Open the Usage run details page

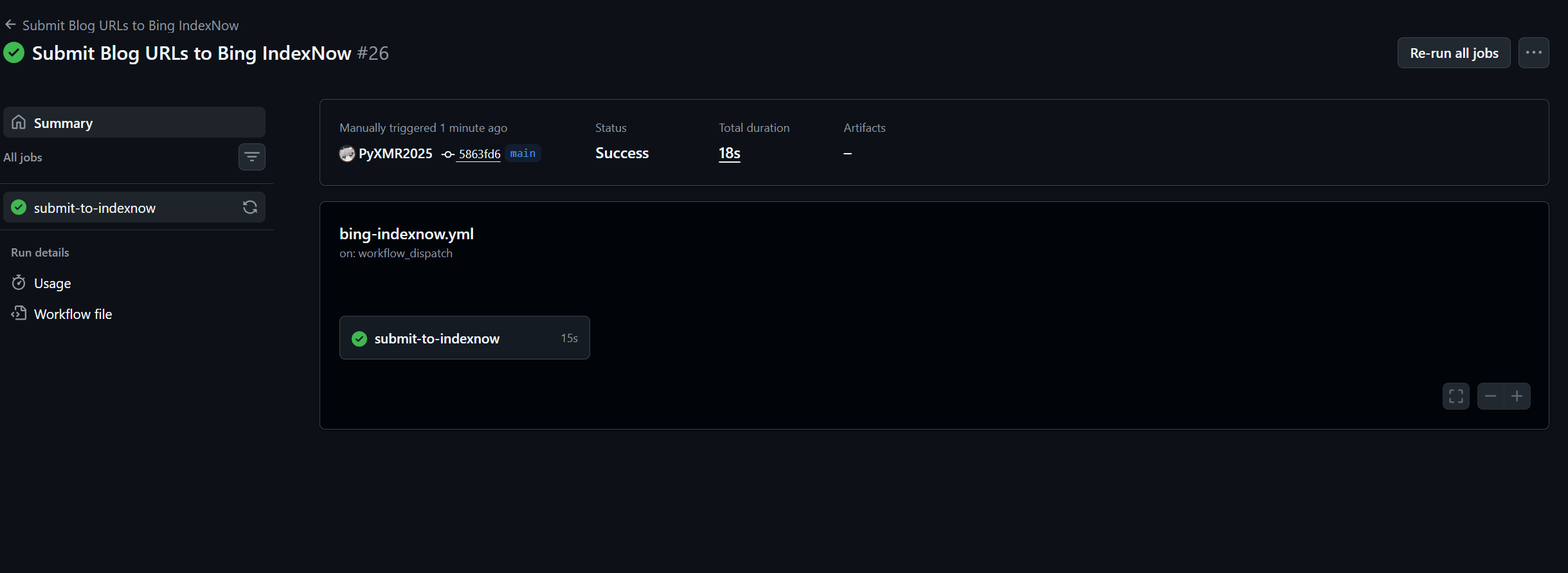(52, 284)
